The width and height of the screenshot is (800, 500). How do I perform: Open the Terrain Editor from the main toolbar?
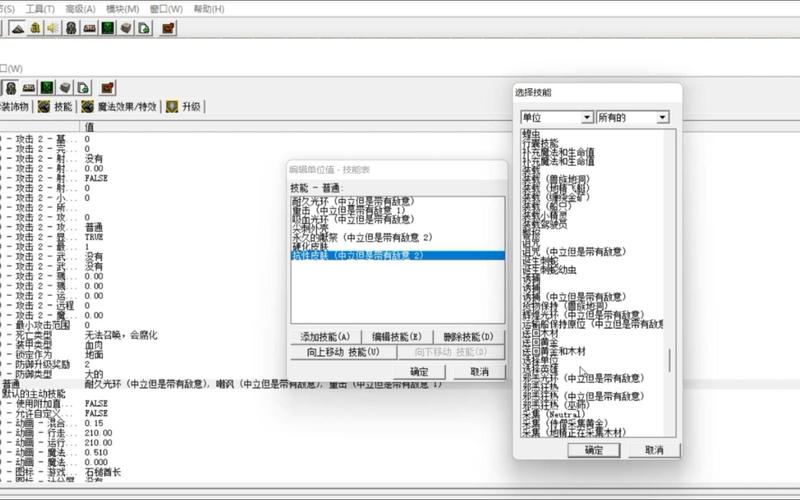18,28
